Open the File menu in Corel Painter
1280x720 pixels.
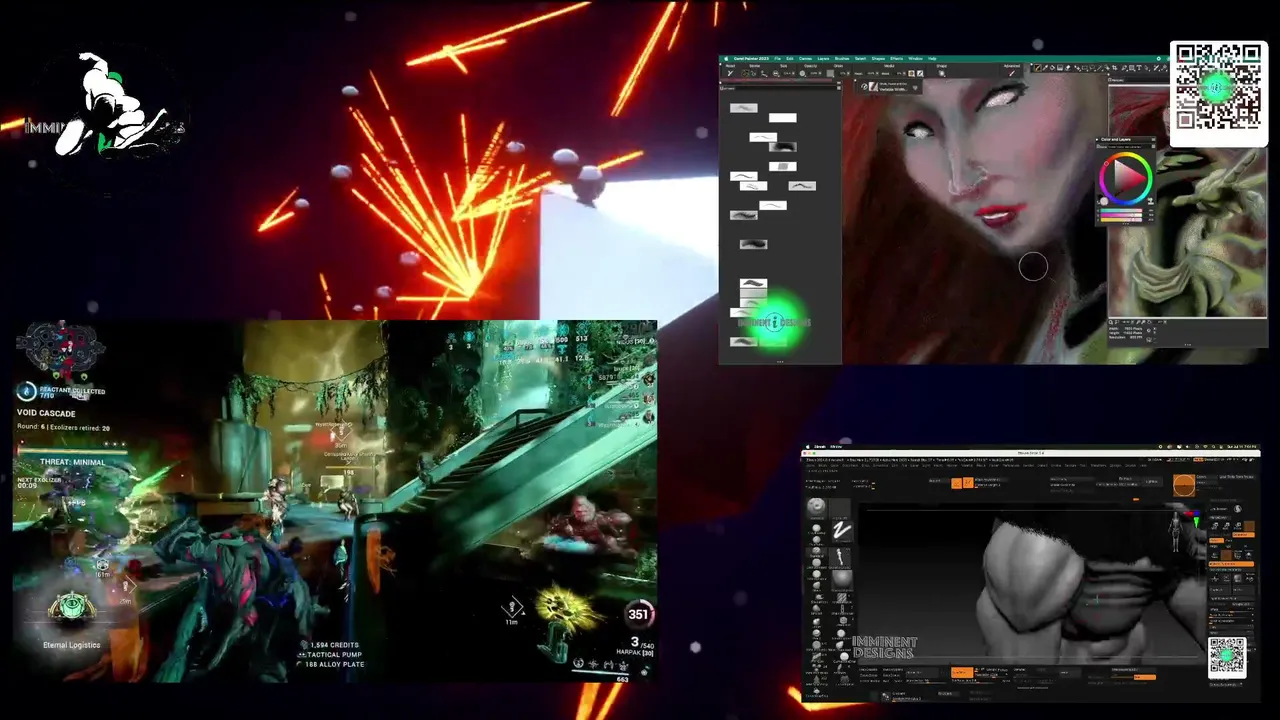pyautogui.click(x=779, y=59)
